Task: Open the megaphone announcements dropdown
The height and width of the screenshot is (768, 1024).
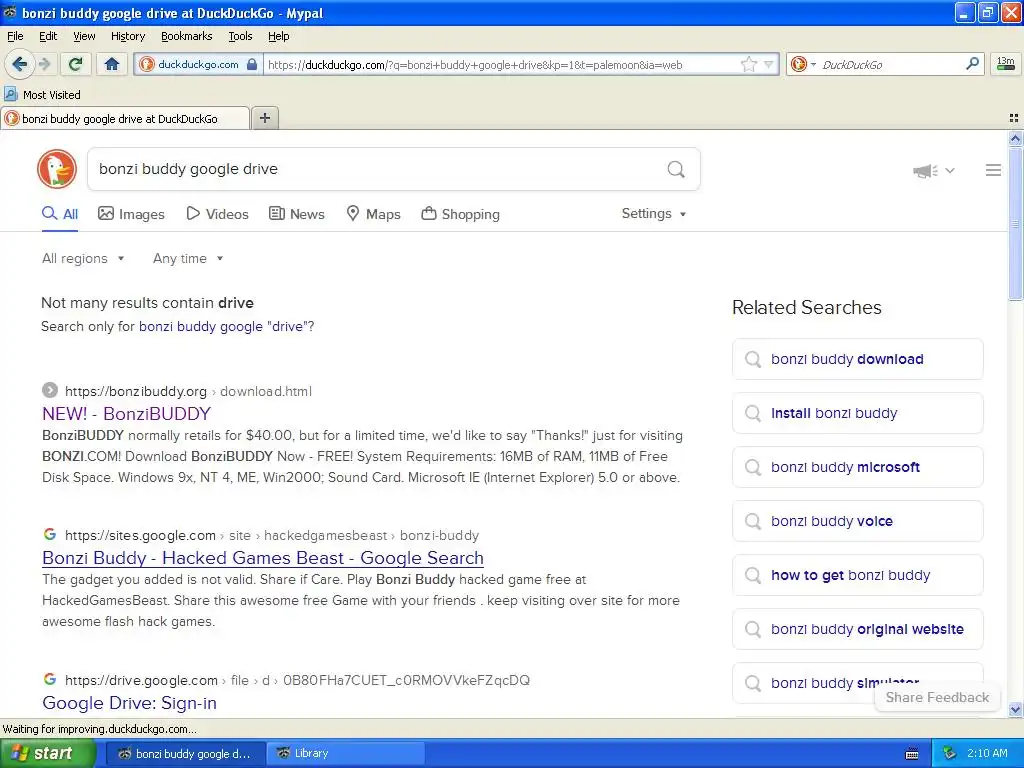Action: click(934, 170)
